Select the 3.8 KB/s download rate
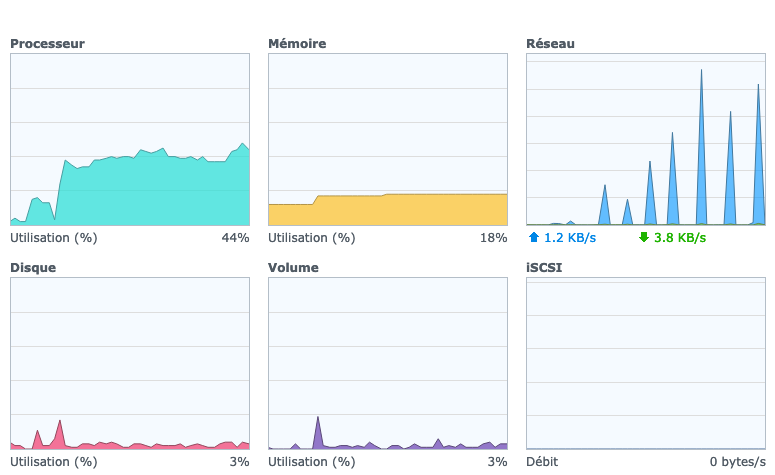Viewport: 775px width, 475px height. [x=680, y=238]
